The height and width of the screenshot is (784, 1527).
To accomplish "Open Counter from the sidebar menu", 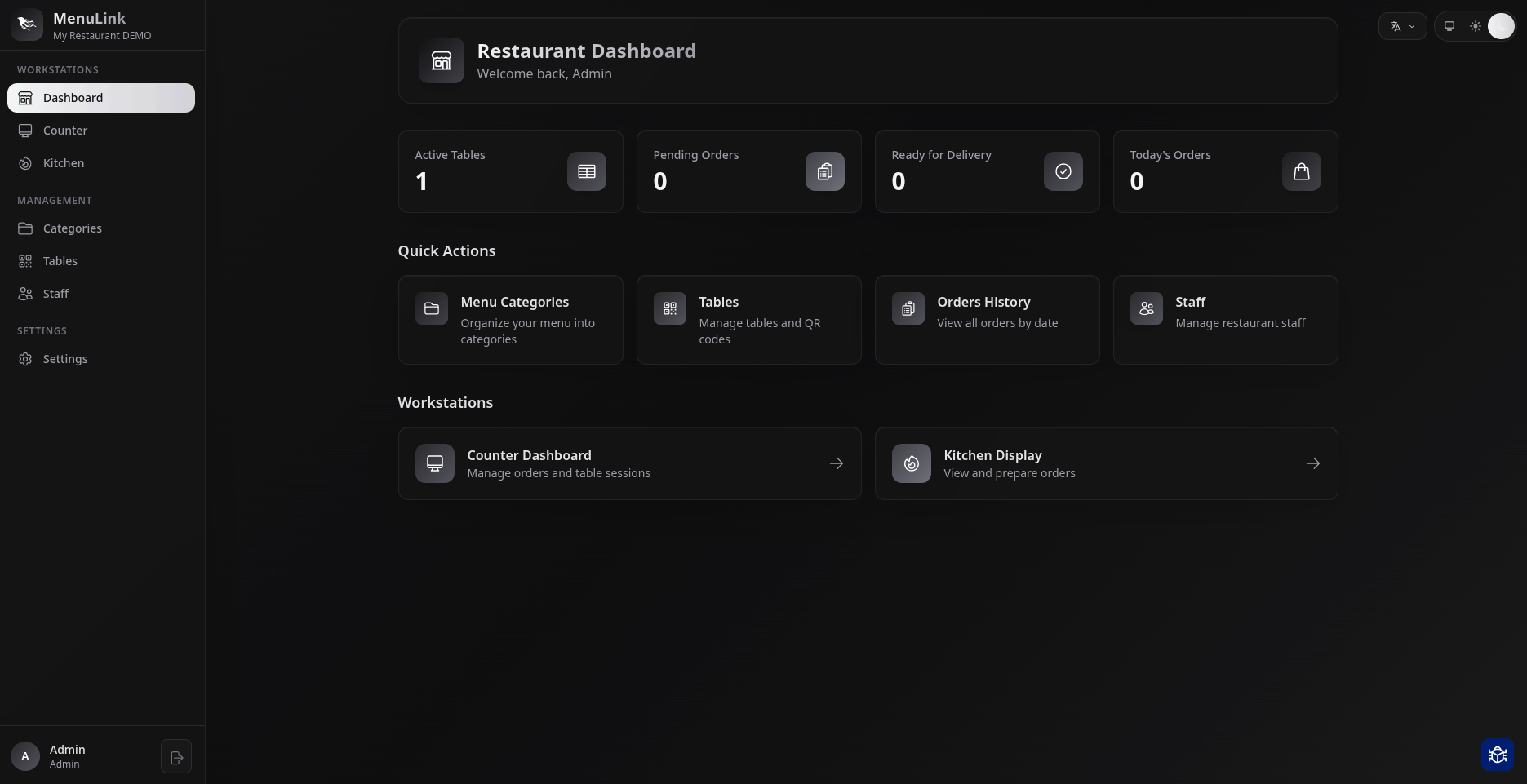I will click(65, 131).
